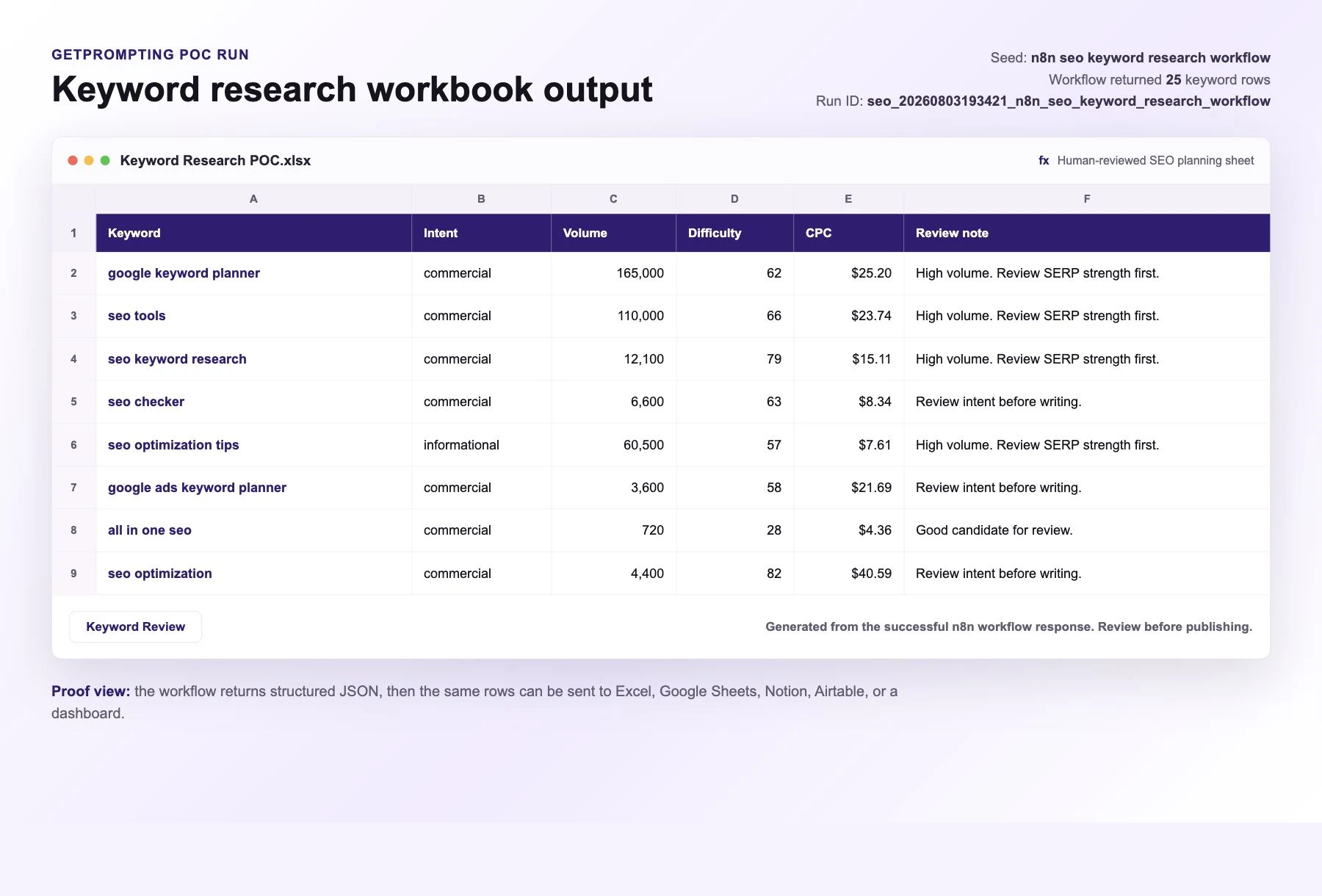1322x896 pixels.
Task: Click the 'Proof view:' label
Action: (90, 691)
